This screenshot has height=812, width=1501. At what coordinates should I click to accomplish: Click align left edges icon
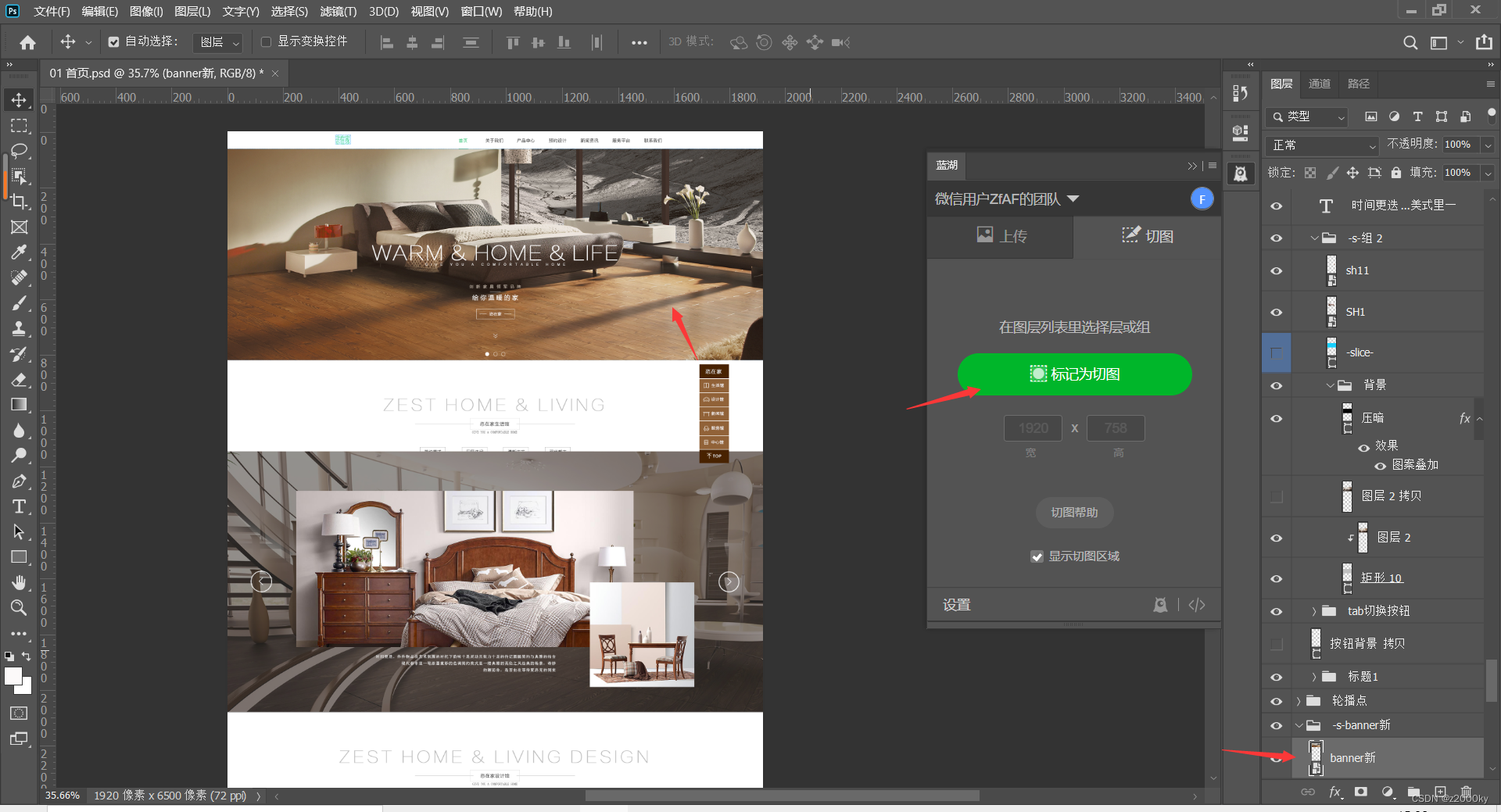coord(386,42)
